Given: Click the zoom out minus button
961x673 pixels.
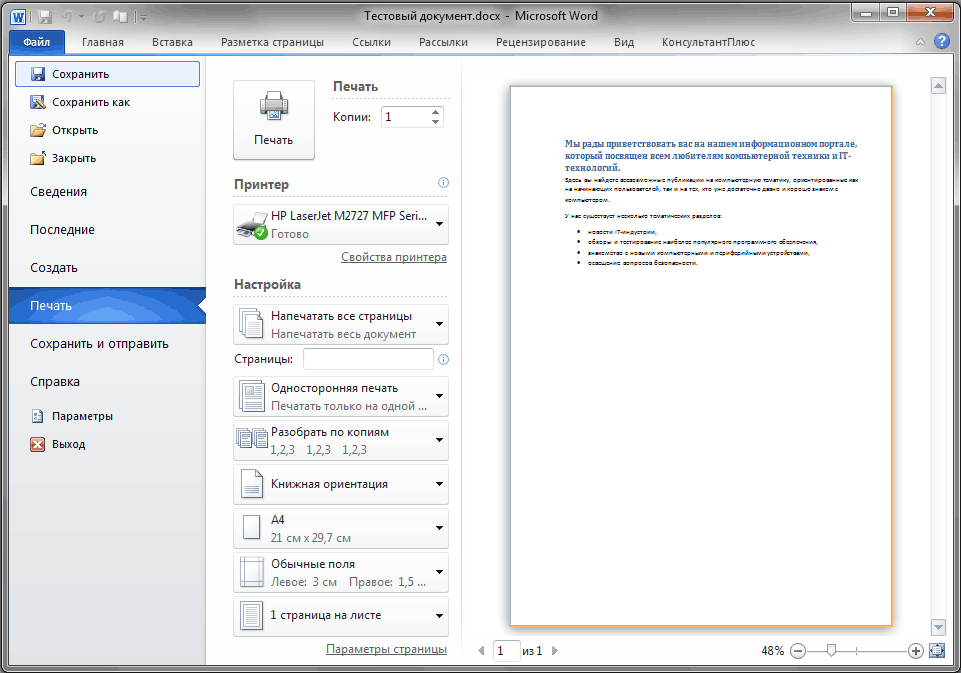Looking at the screenshot, I should point(798,651).
